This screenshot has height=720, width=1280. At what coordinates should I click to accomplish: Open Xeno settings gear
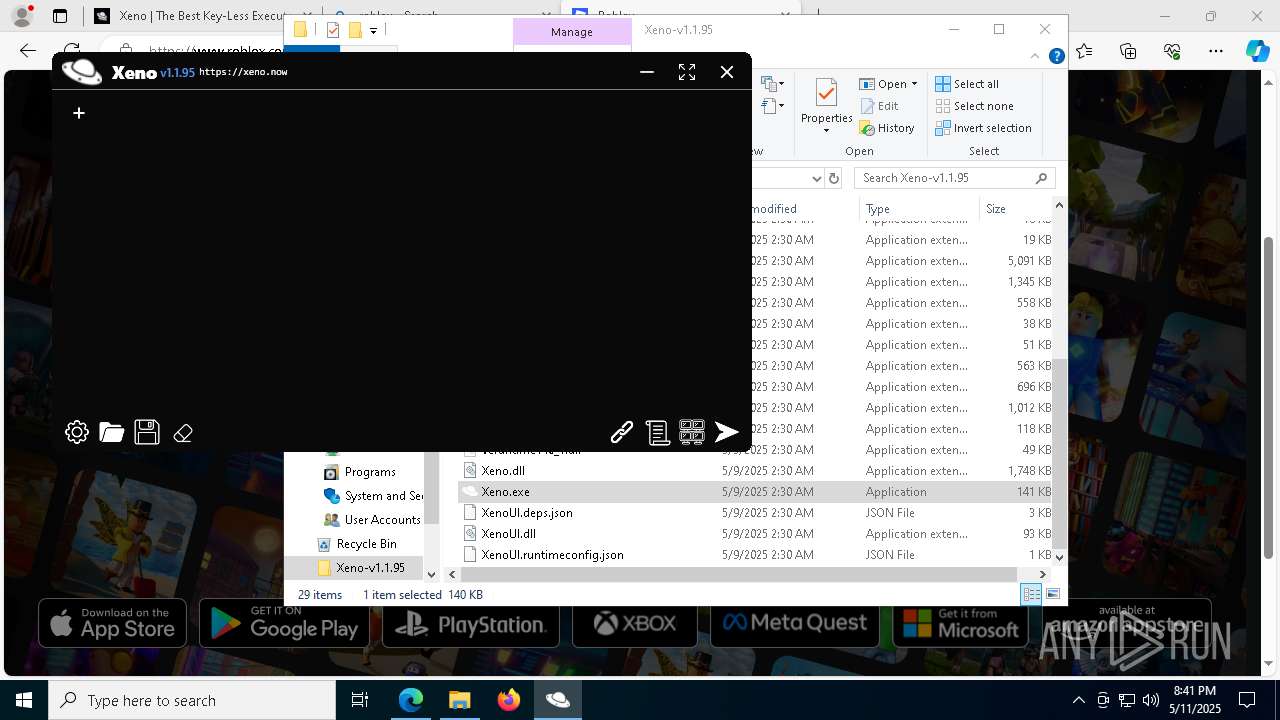tap(77, 432)
